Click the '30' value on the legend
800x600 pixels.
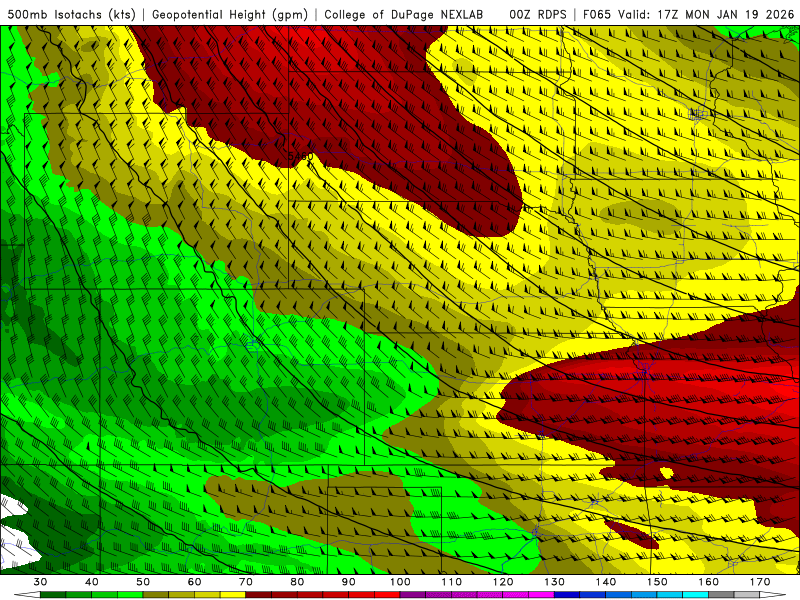pyautogui.click(x=40, y=582)
